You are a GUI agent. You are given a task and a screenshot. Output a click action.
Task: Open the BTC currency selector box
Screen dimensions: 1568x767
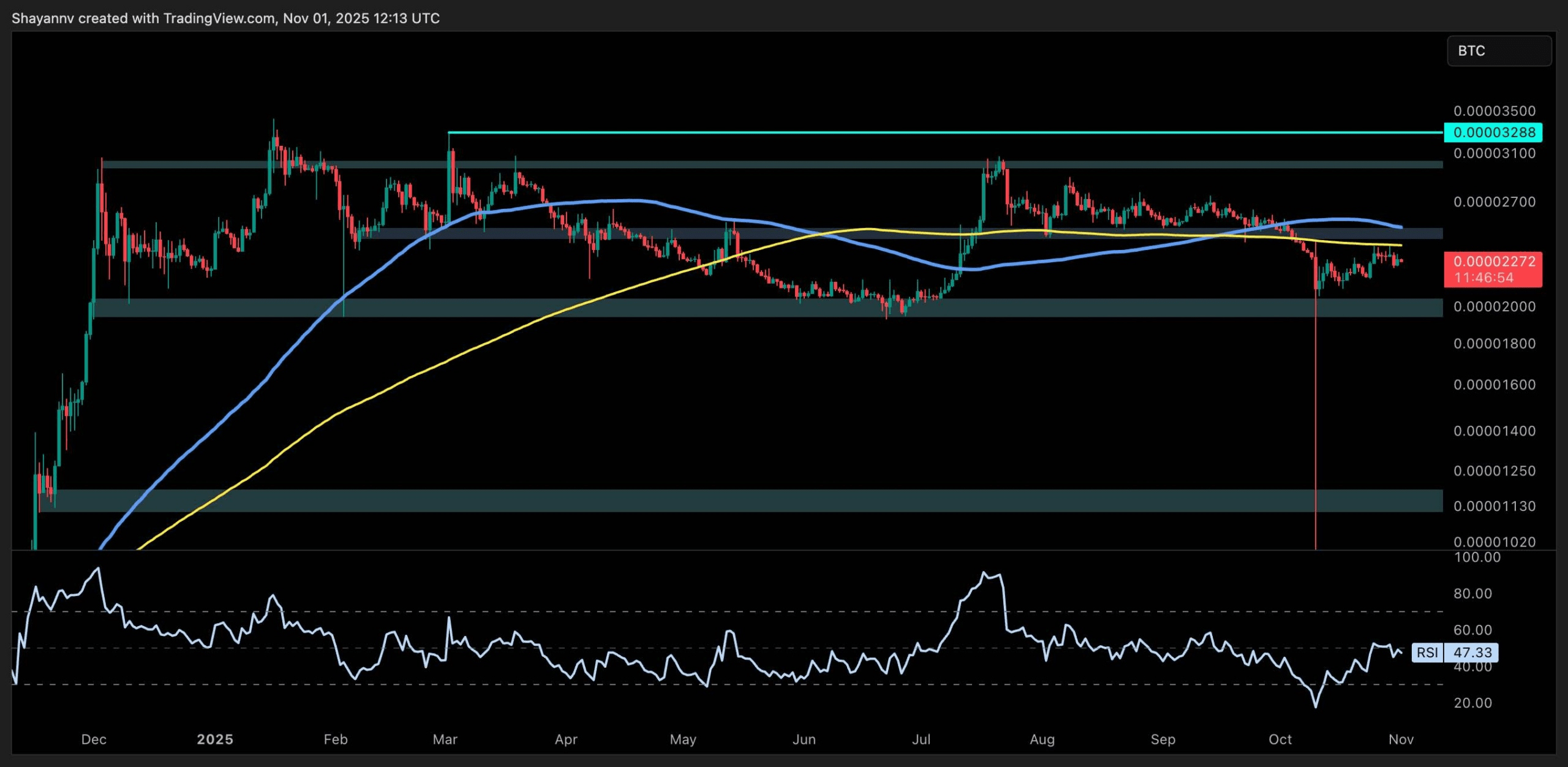[1498, 51]
